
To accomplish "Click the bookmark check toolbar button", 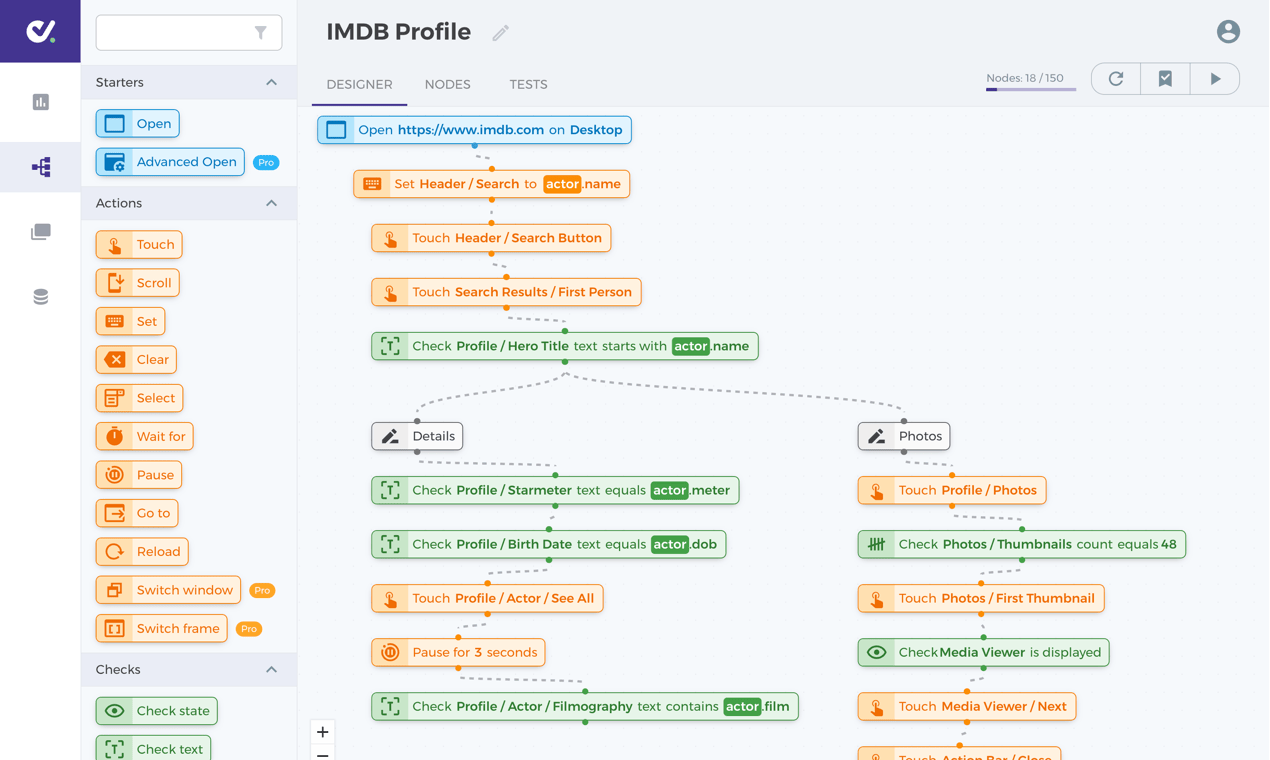I will pos(1165,79).
